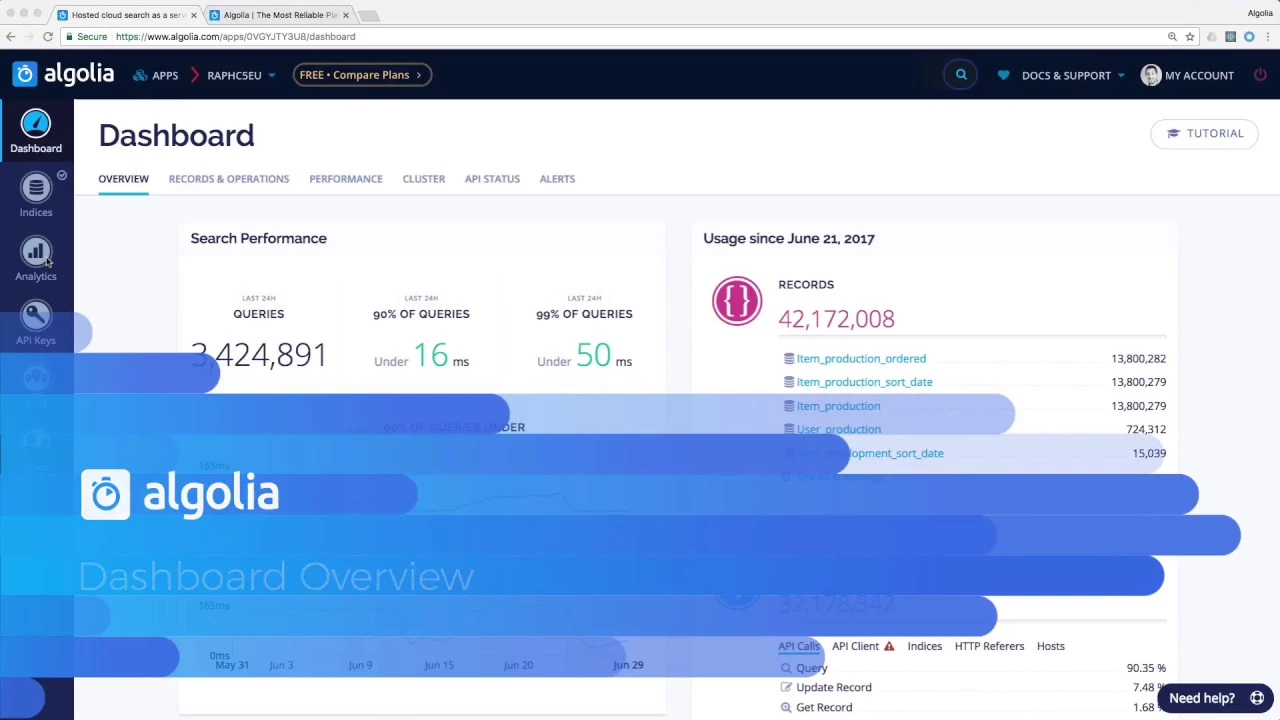Click the account avatar picture
Screen dimensions: 1280x720
pyautogui.click(x=1151, y=75)
